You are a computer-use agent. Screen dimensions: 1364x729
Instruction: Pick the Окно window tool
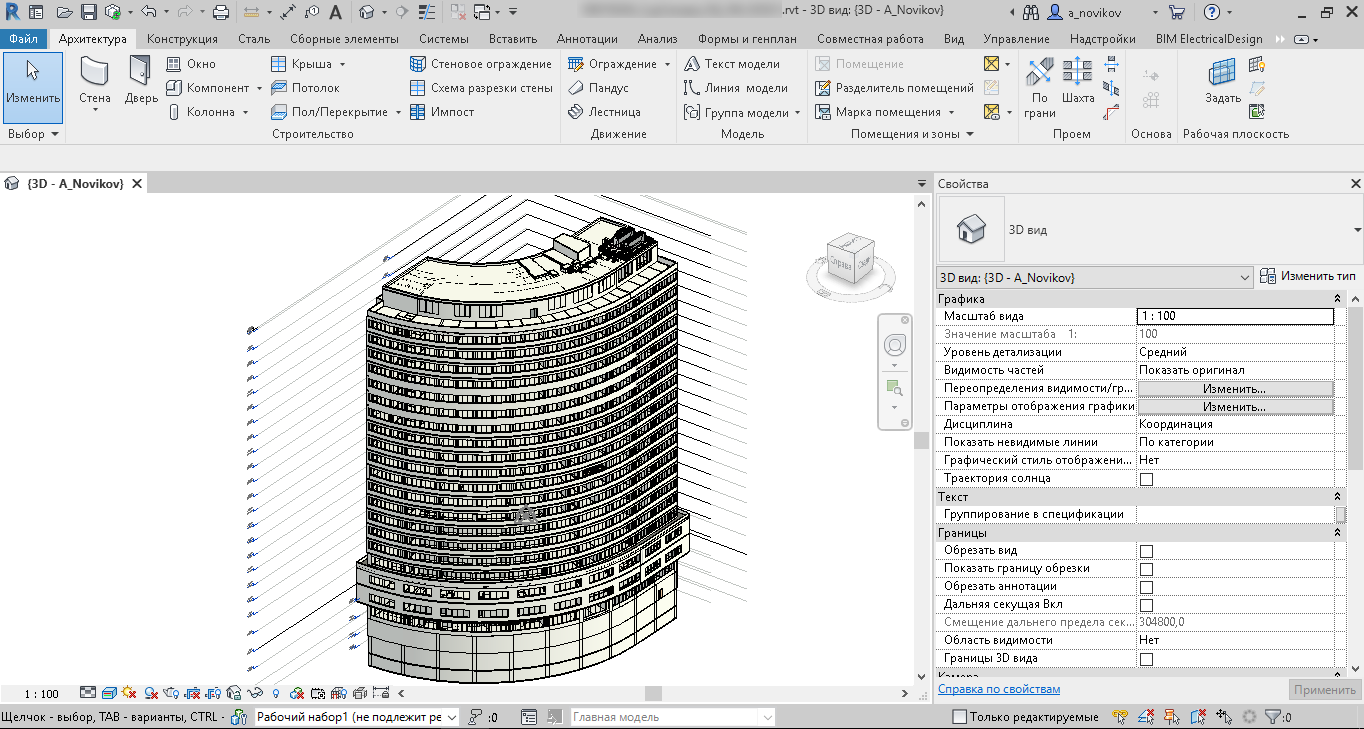point(190,64)
